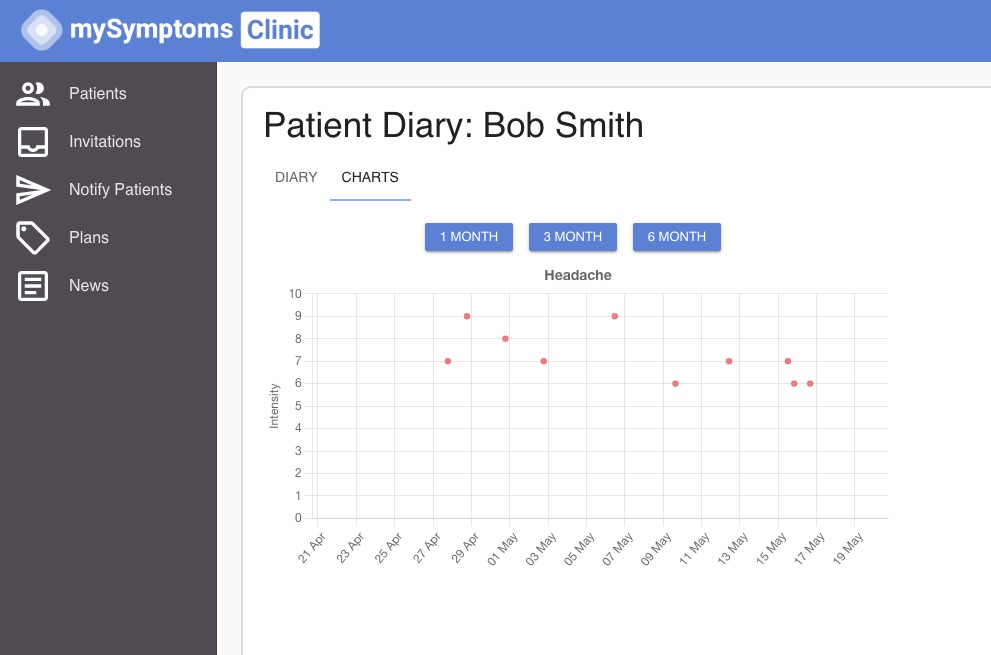This screenshot has height=655, width=991.
Task: Click the mySymptoms title text
Action: tap(151, 30)
